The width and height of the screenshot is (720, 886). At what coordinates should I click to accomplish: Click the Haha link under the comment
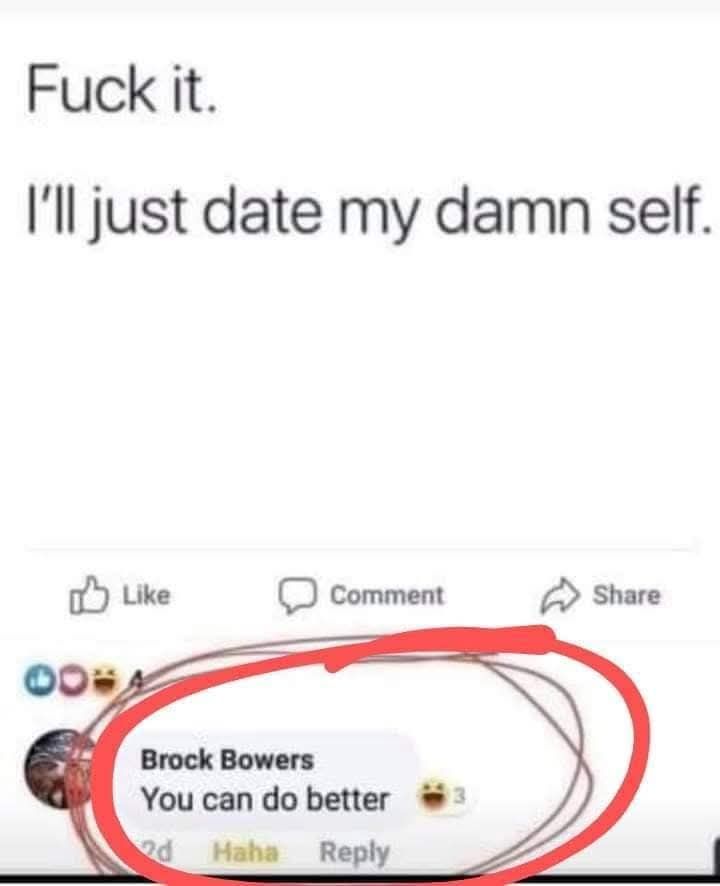245,852
